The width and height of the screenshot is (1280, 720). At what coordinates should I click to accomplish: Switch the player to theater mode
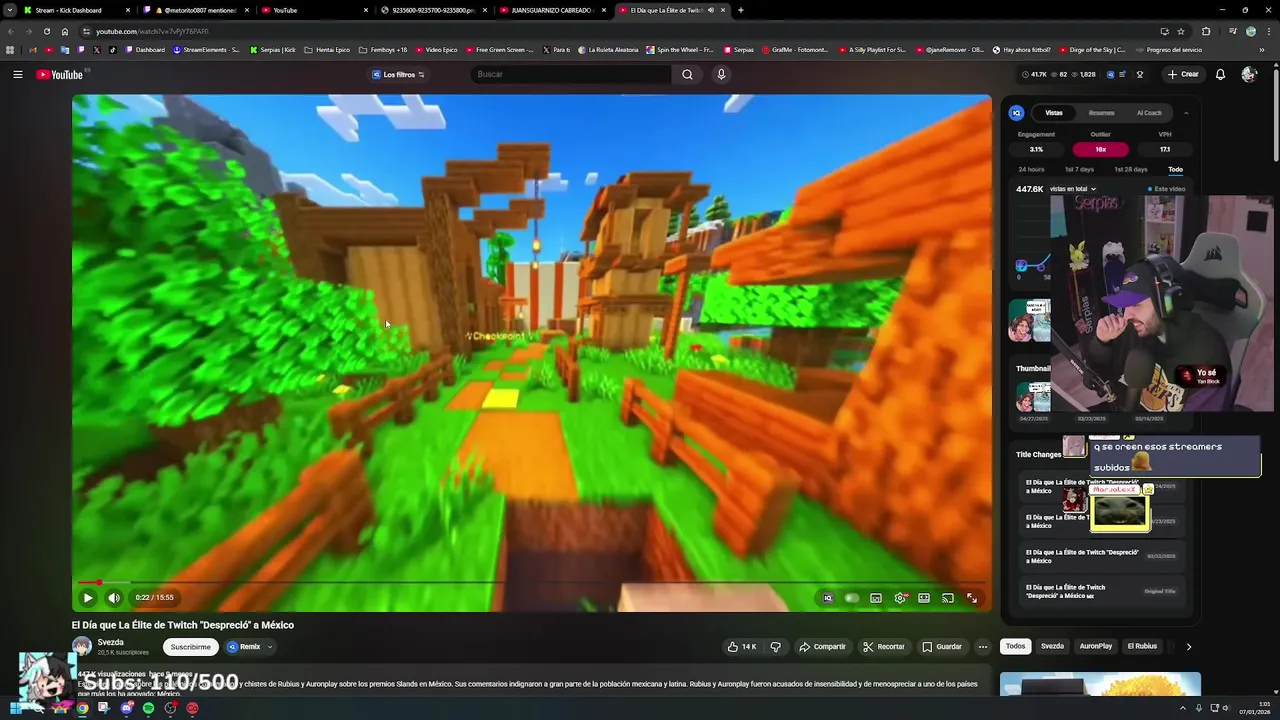coord(924,598)
